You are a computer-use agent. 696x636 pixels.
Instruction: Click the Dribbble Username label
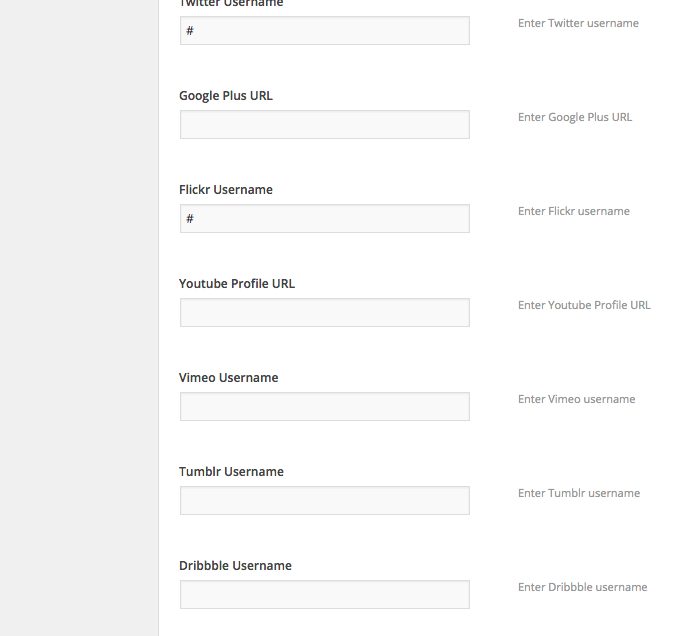[x=235, y=566]
